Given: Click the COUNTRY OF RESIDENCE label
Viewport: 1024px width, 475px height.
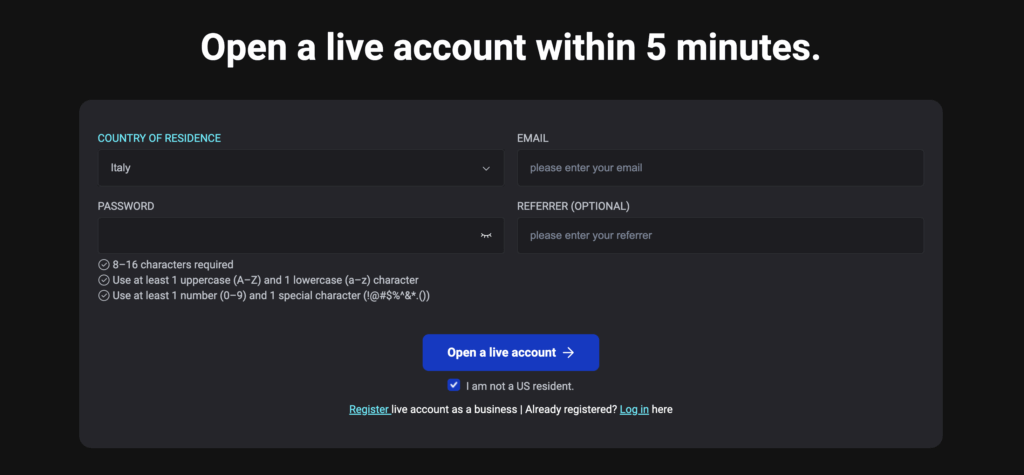Looking at the screenshot, I should pyautogui.click(x=159, y=138).
